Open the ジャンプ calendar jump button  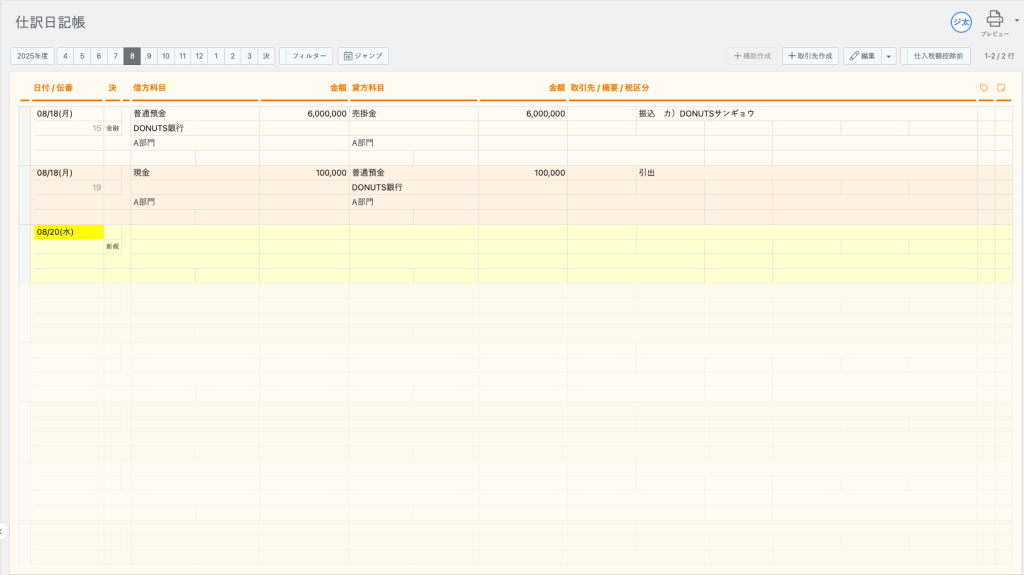pos(362,56)
